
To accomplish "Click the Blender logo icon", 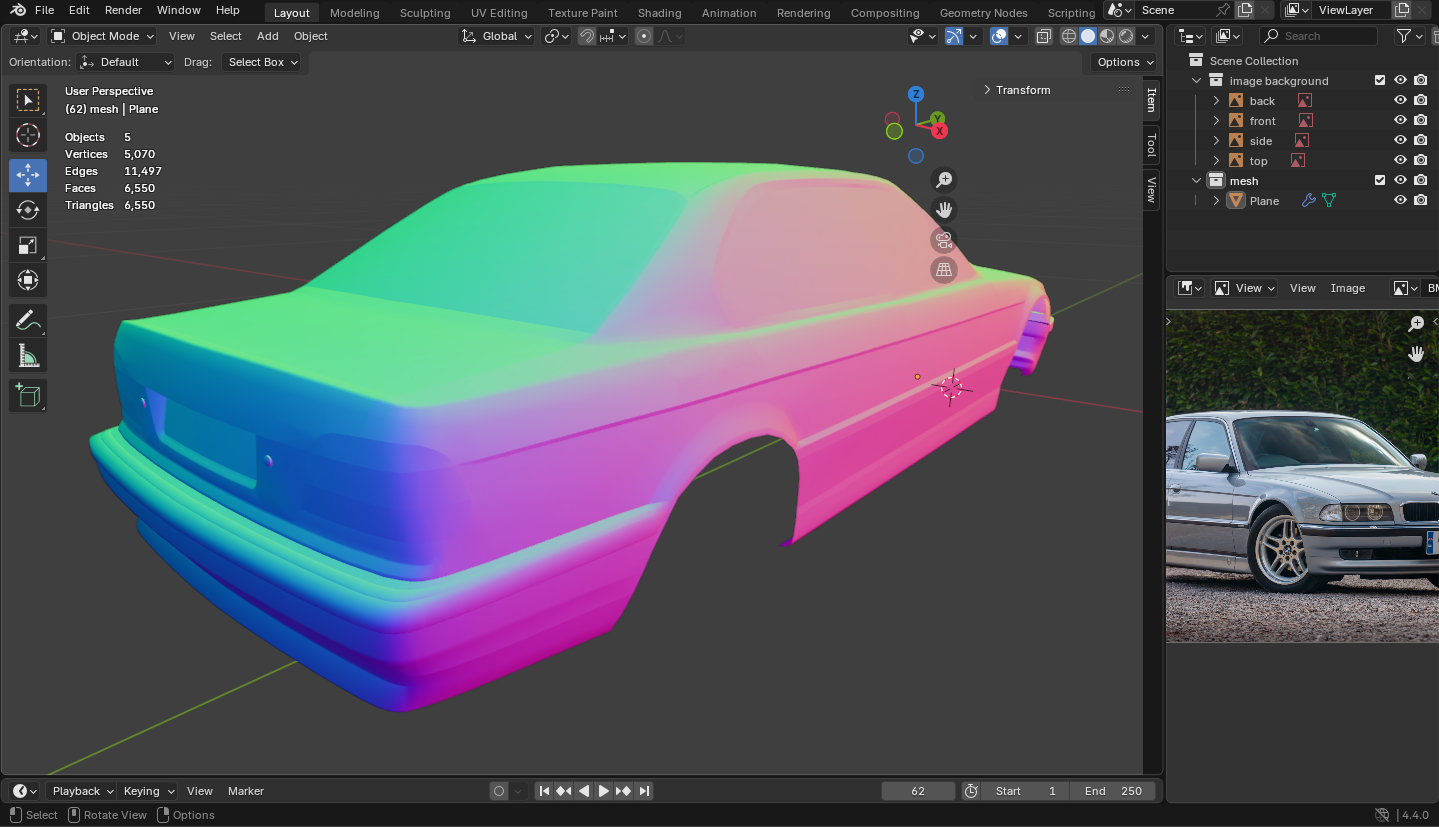I will [18, 10].
